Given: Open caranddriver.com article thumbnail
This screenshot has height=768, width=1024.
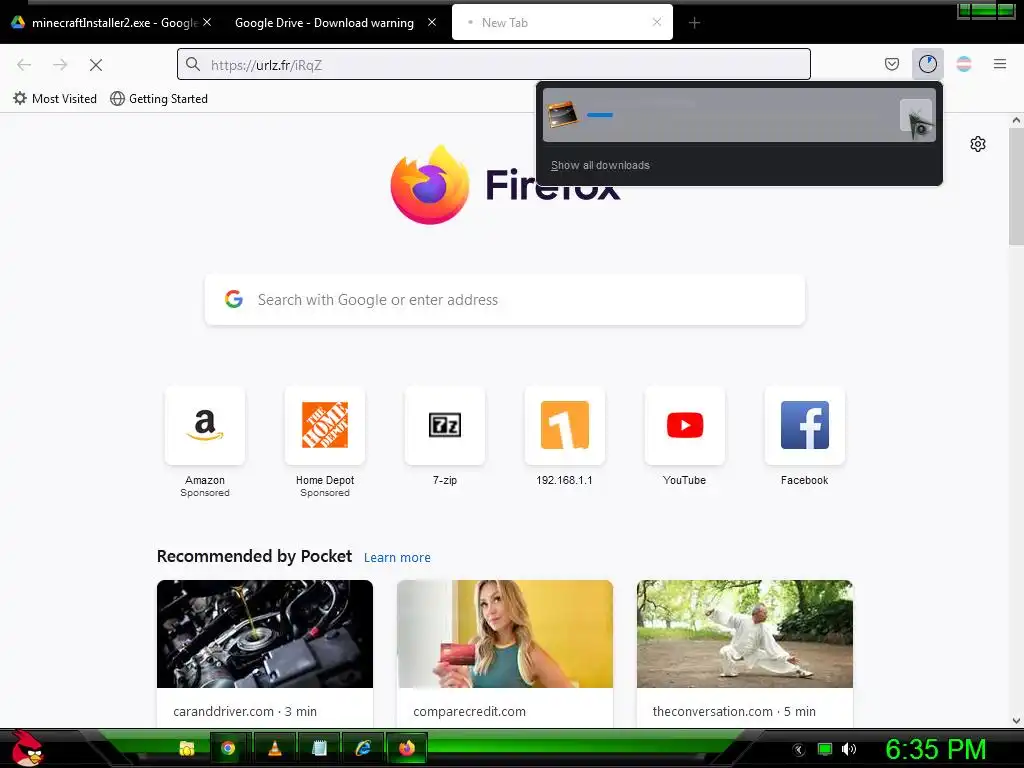Looking at the screenshot, I should (264, 633).
